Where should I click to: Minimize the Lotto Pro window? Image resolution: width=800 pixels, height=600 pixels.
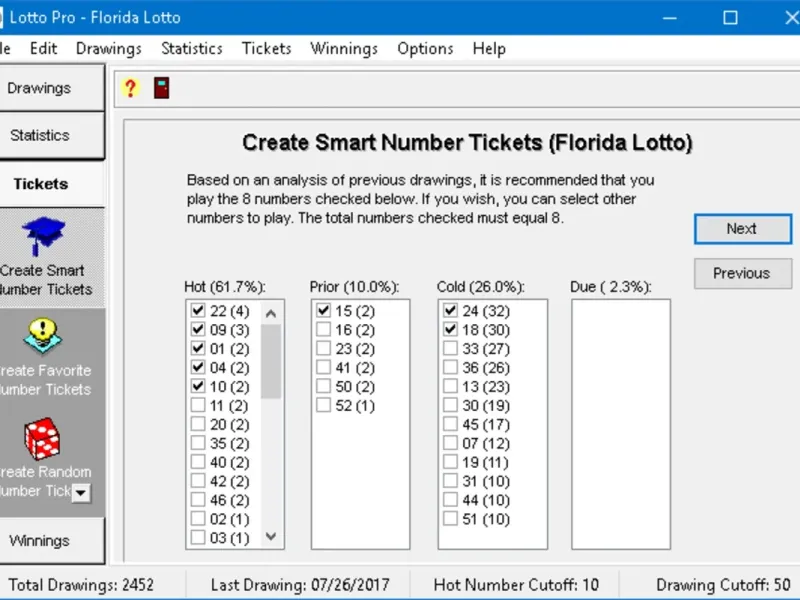click(x=670, y=18)
